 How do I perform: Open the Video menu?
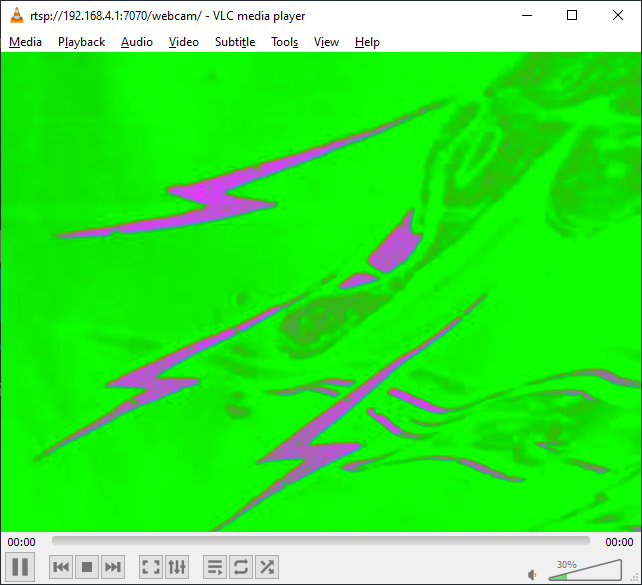pyautogui.click(x=184, y=42)
